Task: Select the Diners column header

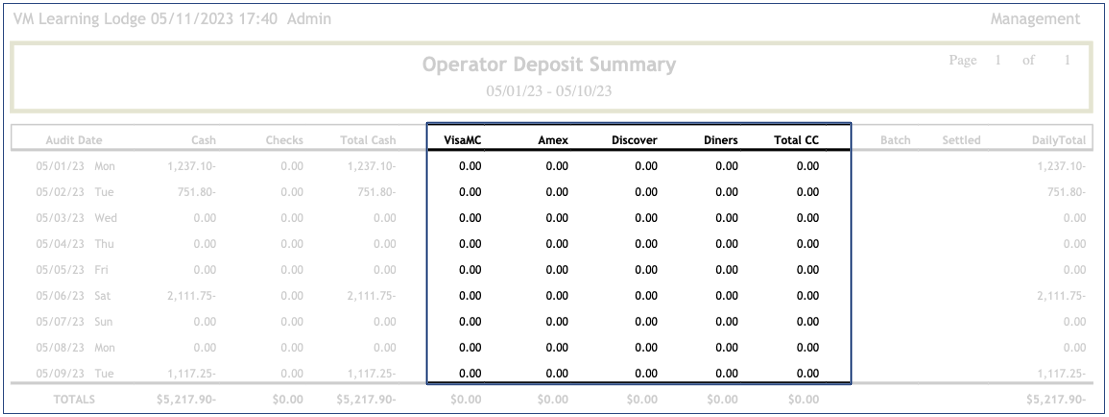Action: (721, 140)
